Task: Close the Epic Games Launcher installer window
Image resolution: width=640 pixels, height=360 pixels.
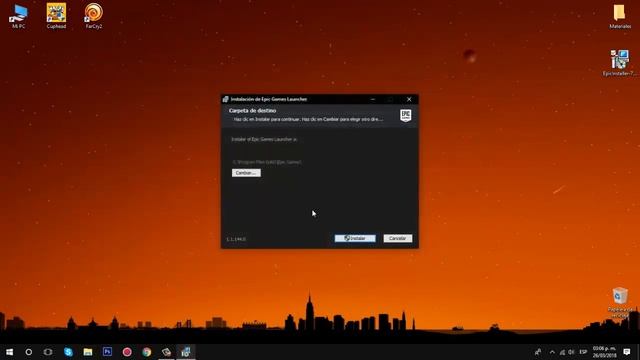Action: click(x=409, y=99)
